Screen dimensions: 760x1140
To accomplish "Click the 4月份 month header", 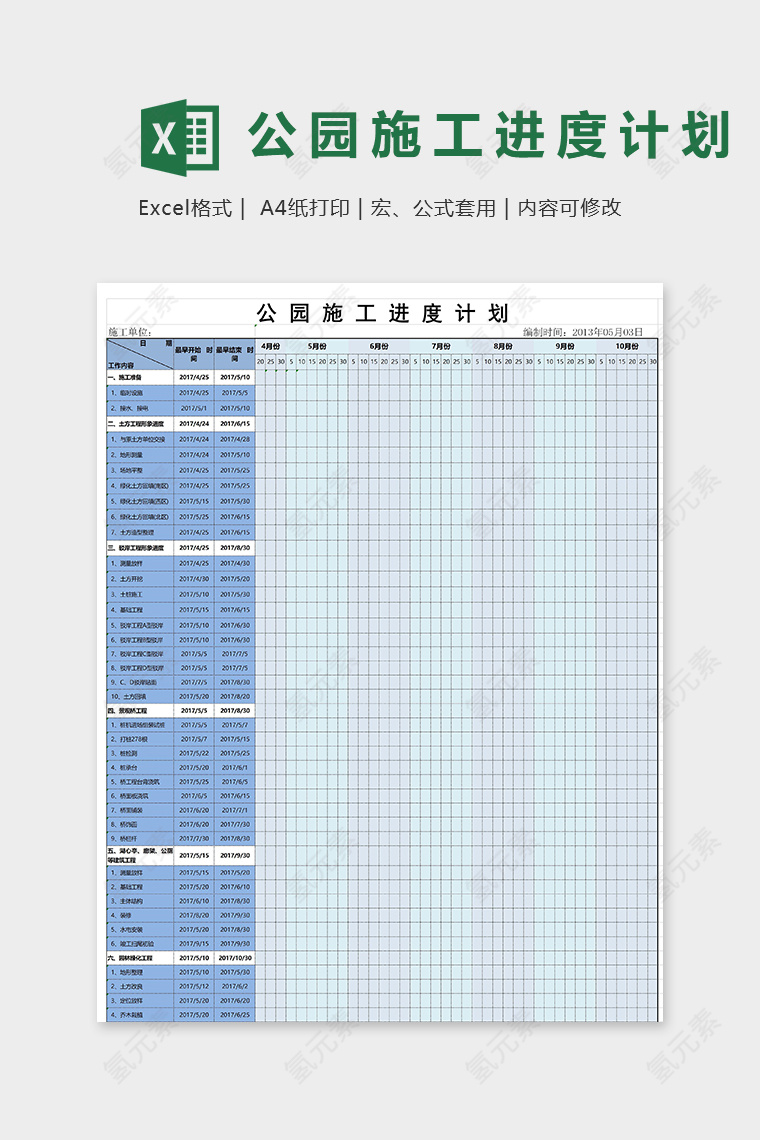I will tap(271, 347).
